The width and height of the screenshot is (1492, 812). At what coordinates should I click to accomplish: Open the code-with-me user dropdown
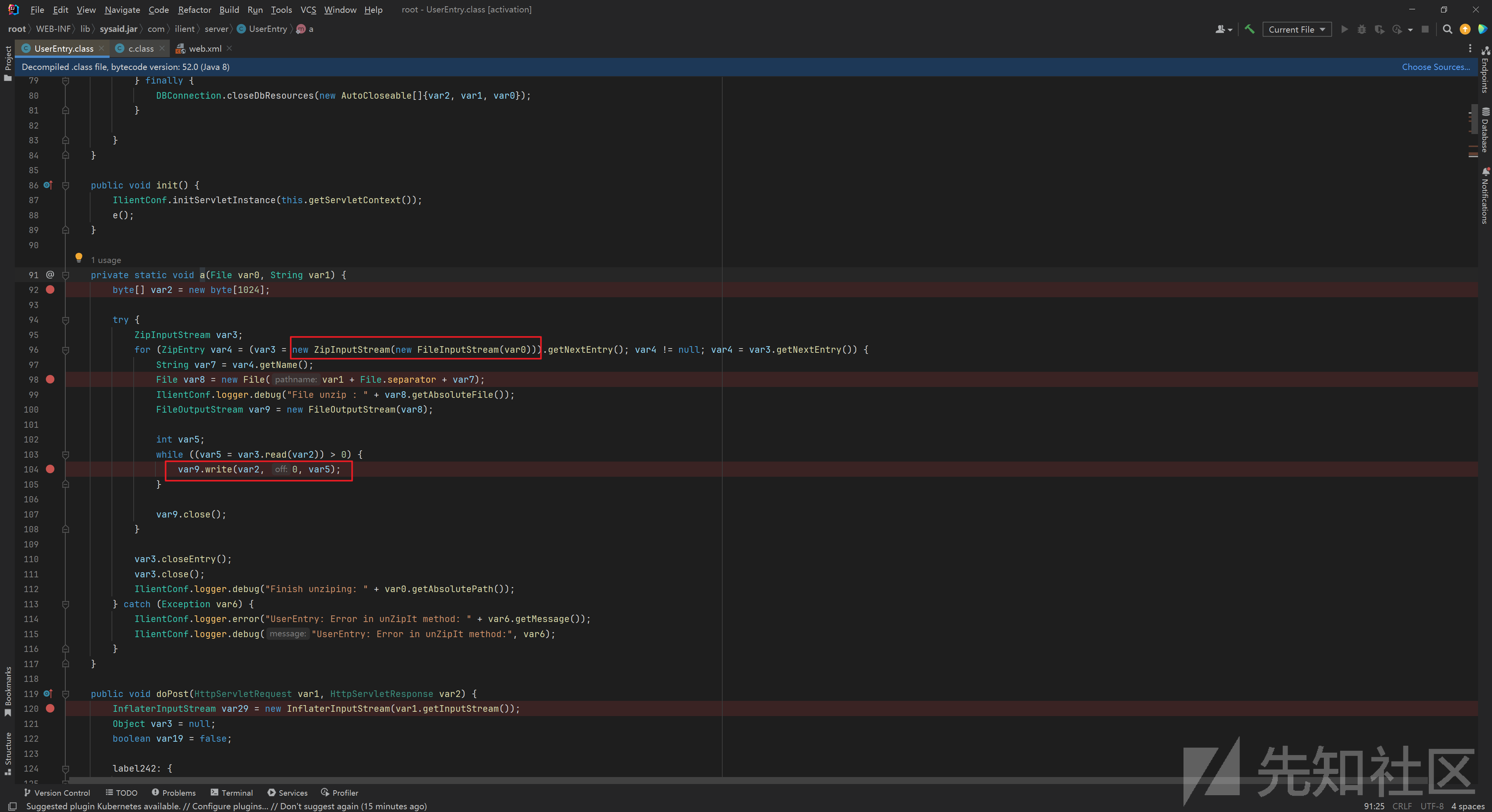[1223, 29]
